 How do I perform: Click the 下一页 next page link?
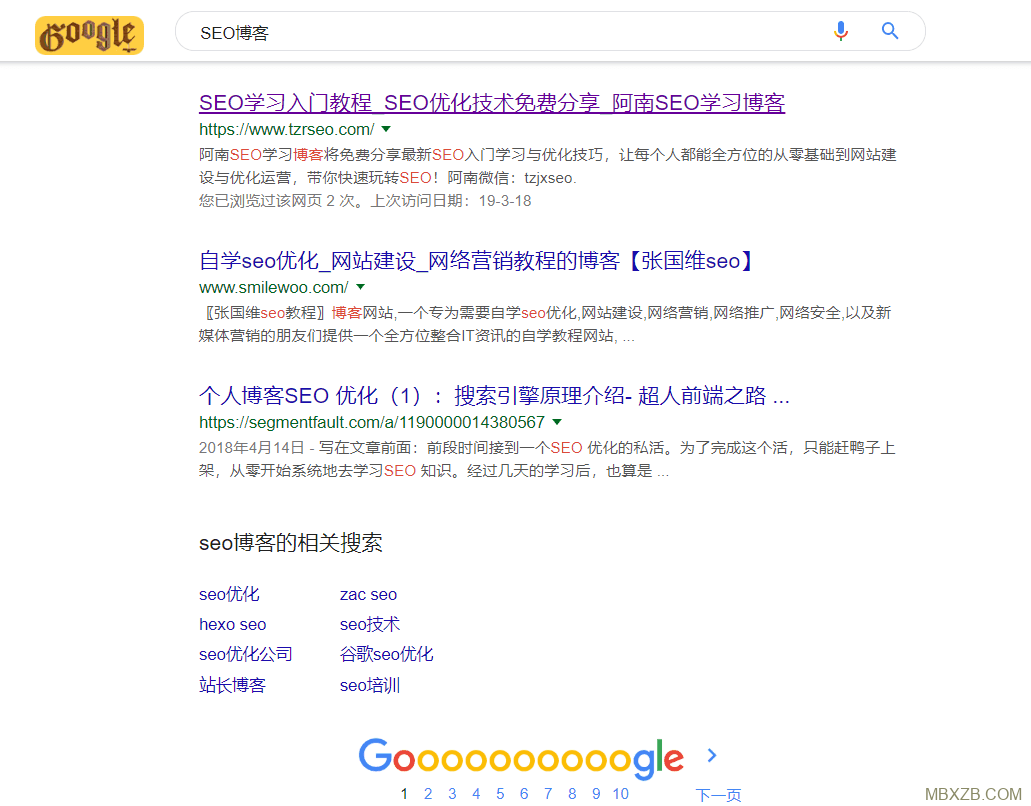point(718,795)
